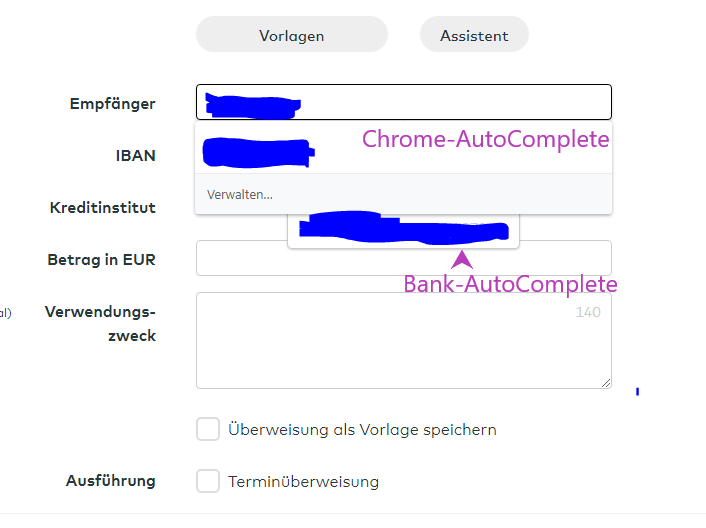Image resolution: width=706 pixels, height=528 pixels.
Task: Open the Vorlagen templates button
Action: click(291, 35)
